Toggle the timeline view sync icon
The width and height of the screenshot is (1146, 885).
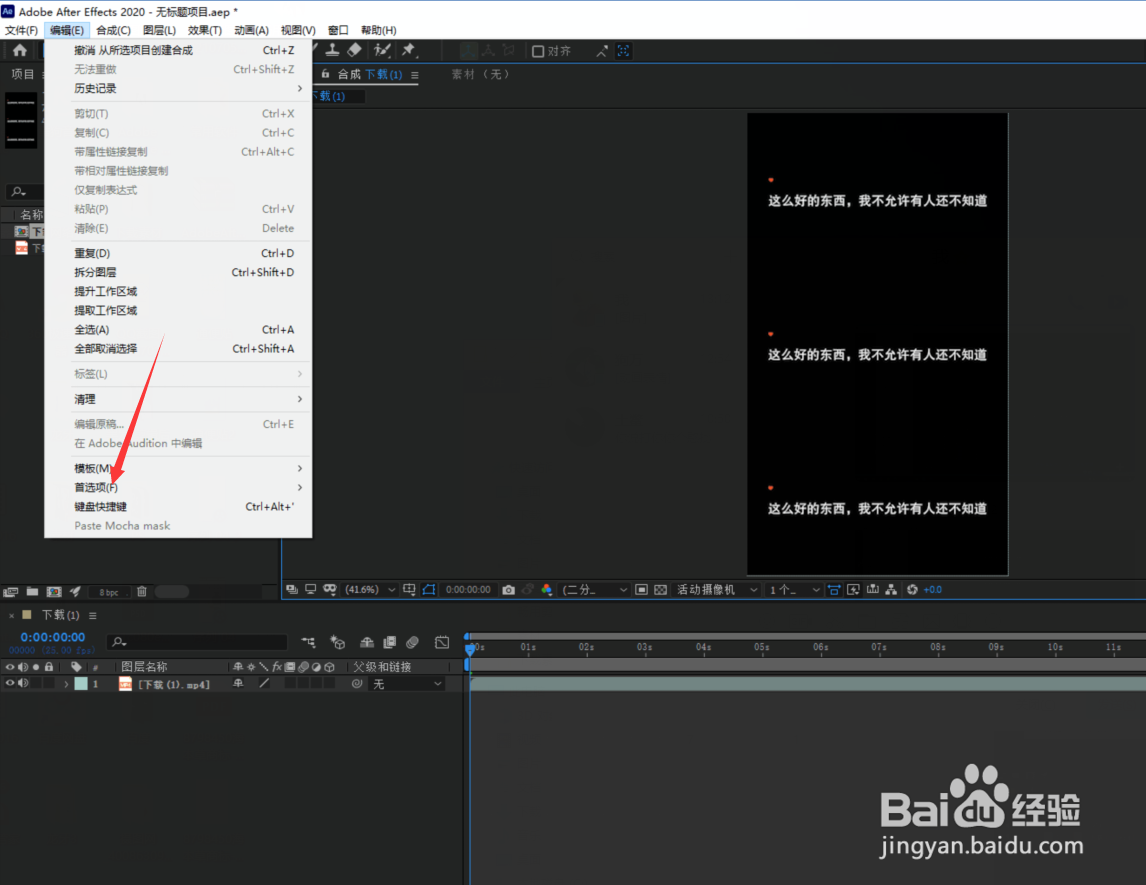pos(873,590)
